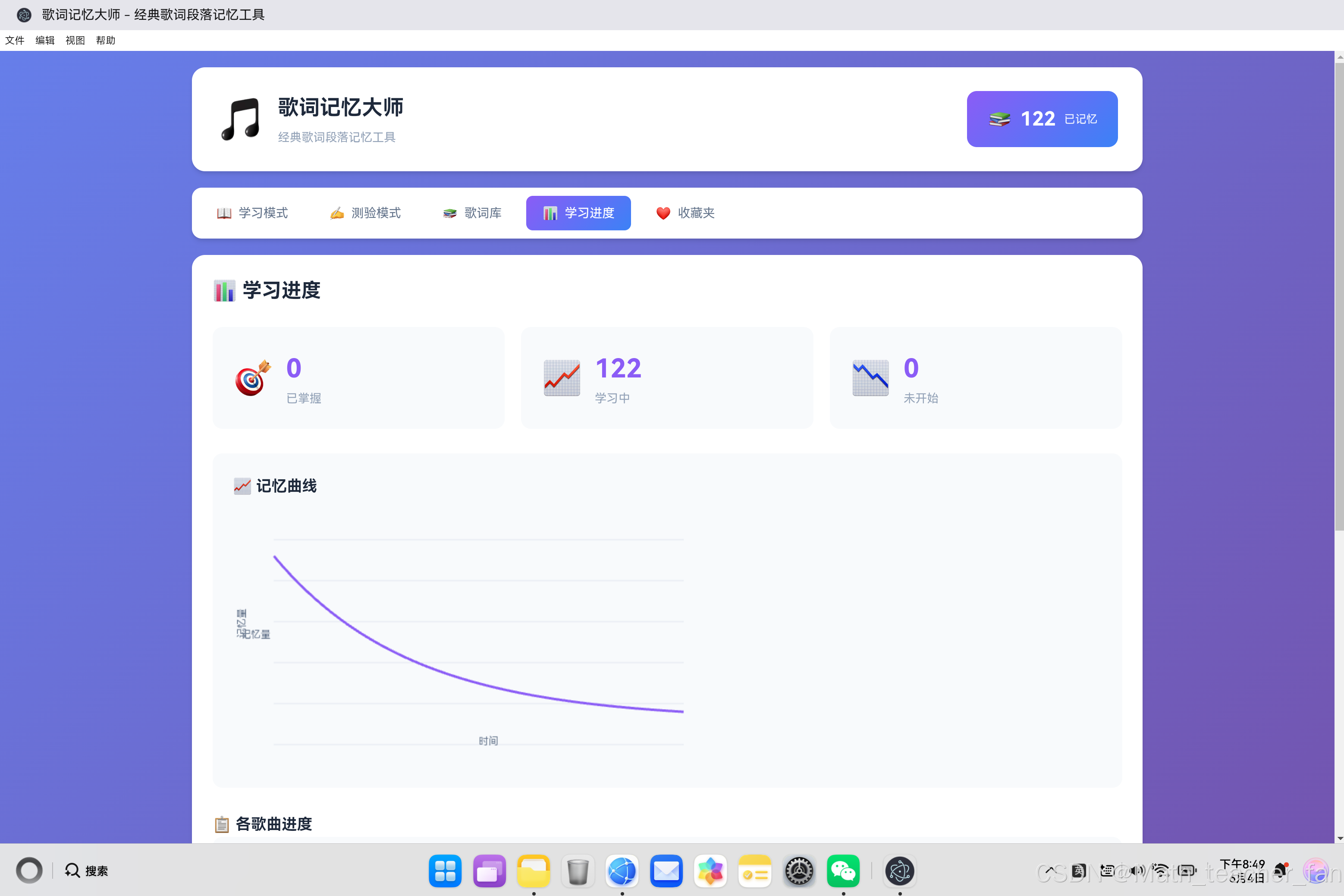Viewport: 1344px width, 896px height.
Task: Open the yellow file manager in dock
Action: [534, 871]
